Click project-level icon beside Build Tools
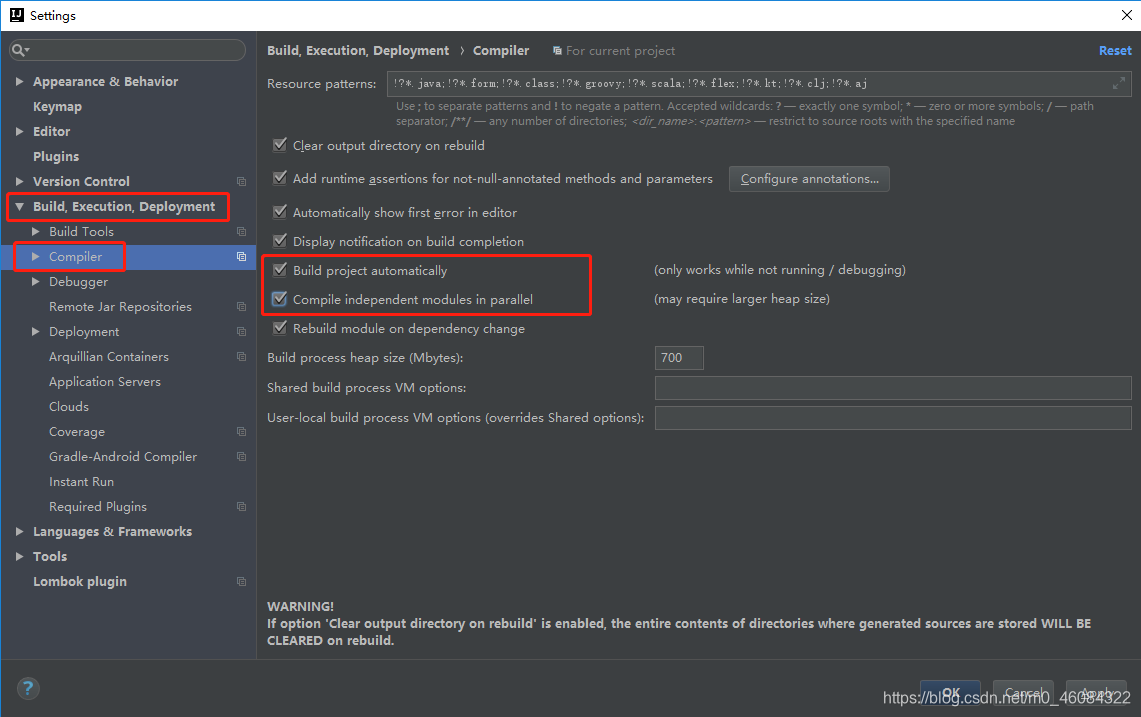The height and width of the screenshot is (717, 1141). click(x=242, y=231)
